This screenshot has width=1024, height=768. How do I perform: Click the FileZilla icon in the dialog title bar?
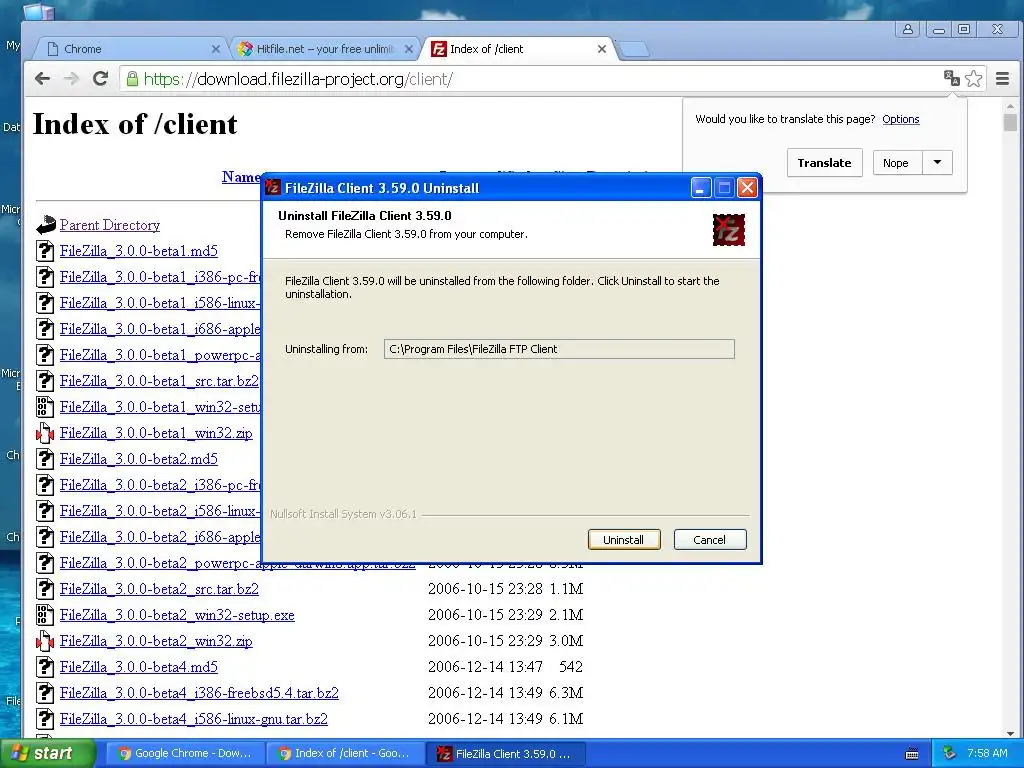pyautogui.click(x=273, y=187)
